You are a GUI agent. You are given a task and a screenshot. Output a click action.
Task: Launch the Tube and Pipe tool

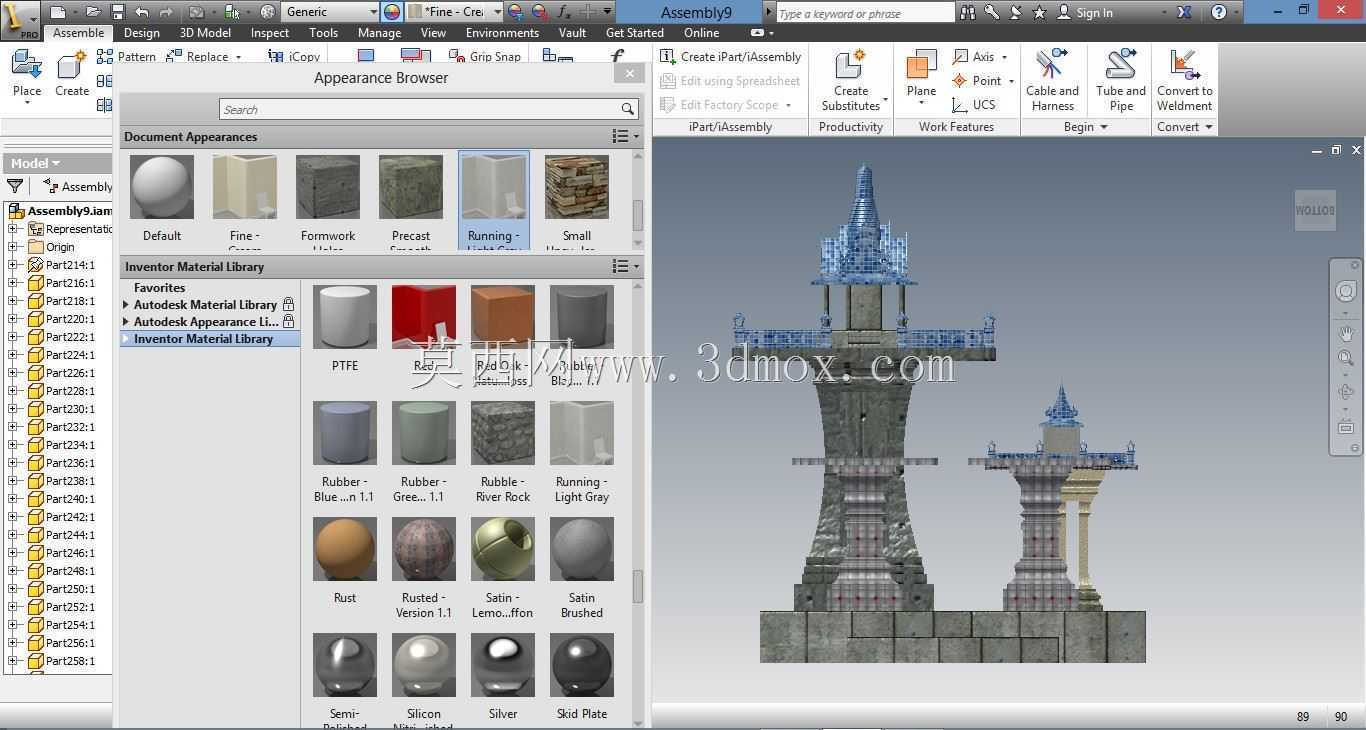pos(1121,79)
